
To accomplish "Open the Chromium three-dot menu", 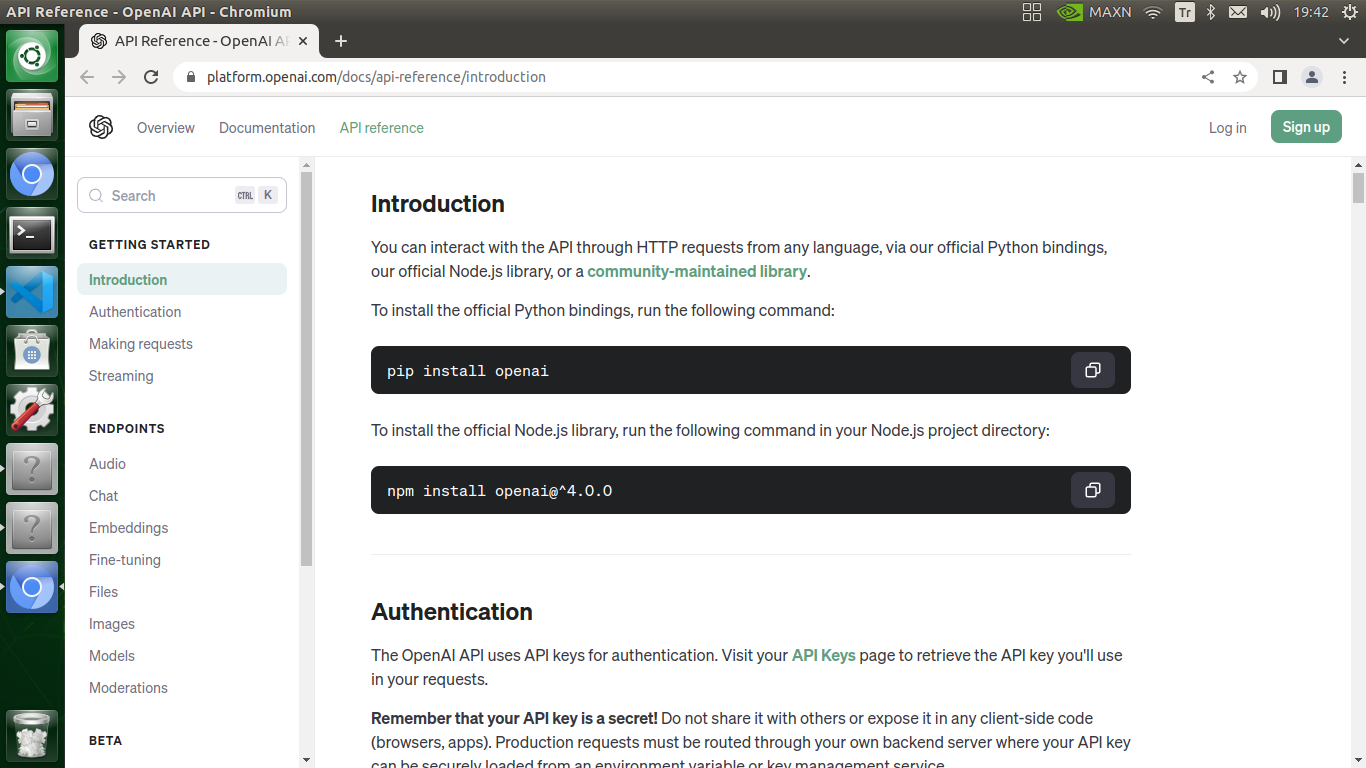I will tap(1344, 77).
